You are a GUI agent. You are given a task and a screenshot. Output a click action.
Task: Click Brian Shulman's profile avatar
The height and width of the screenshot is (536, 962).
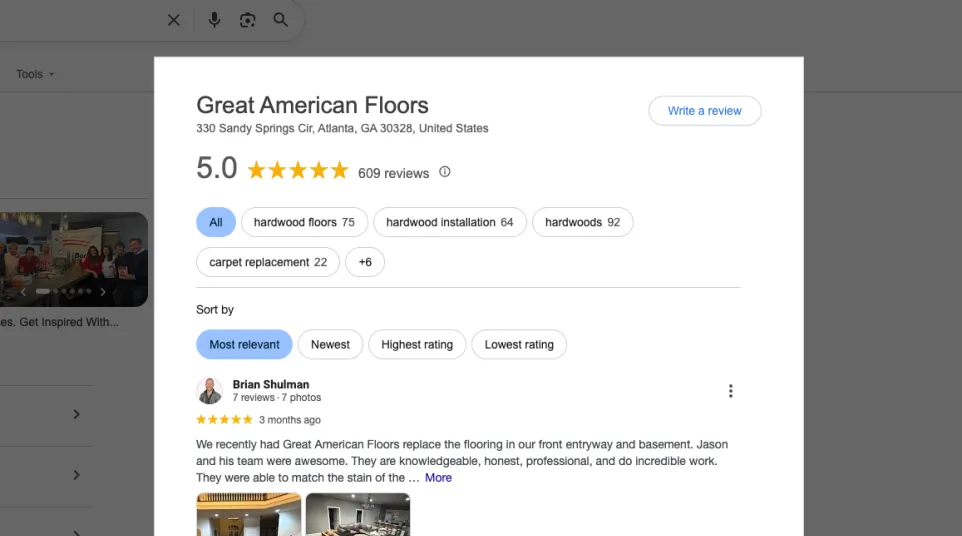(210, 391)
